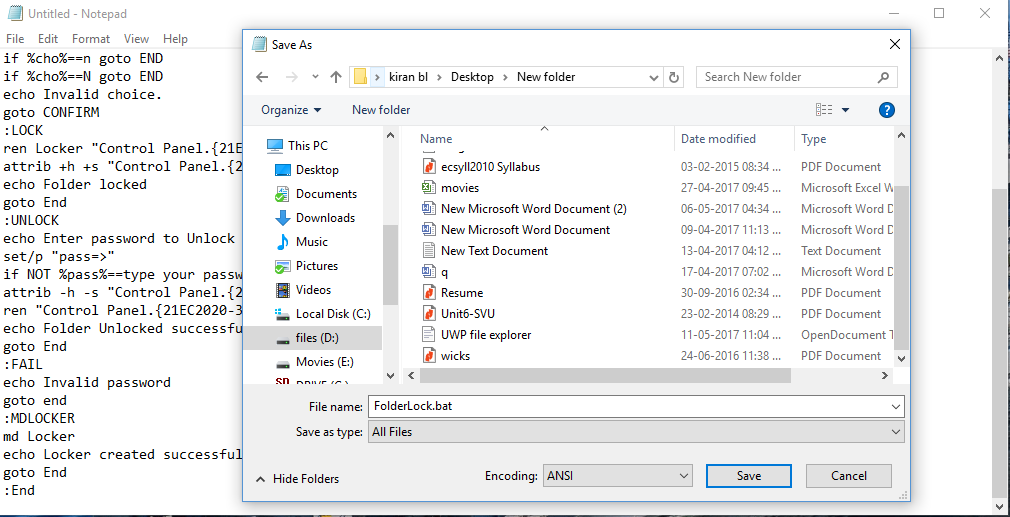Image resolution: width=1010 pixels, height=517 pixels.
Task: Click kiran bl in address breadcrumb
Action: (x=410, y=77)
